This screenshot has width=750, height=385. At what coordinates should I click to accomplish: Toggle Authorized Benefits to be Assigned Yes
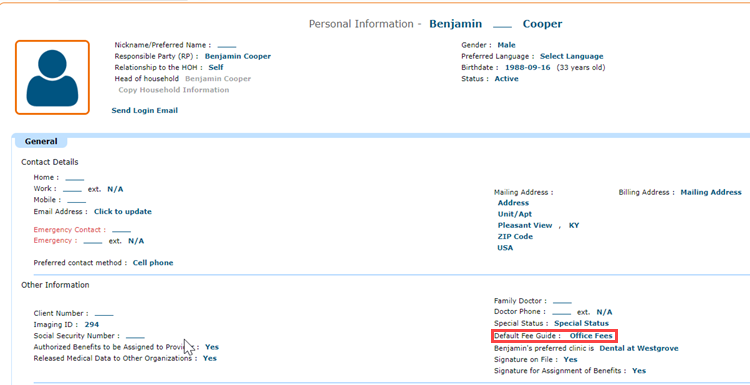[212, 347]
